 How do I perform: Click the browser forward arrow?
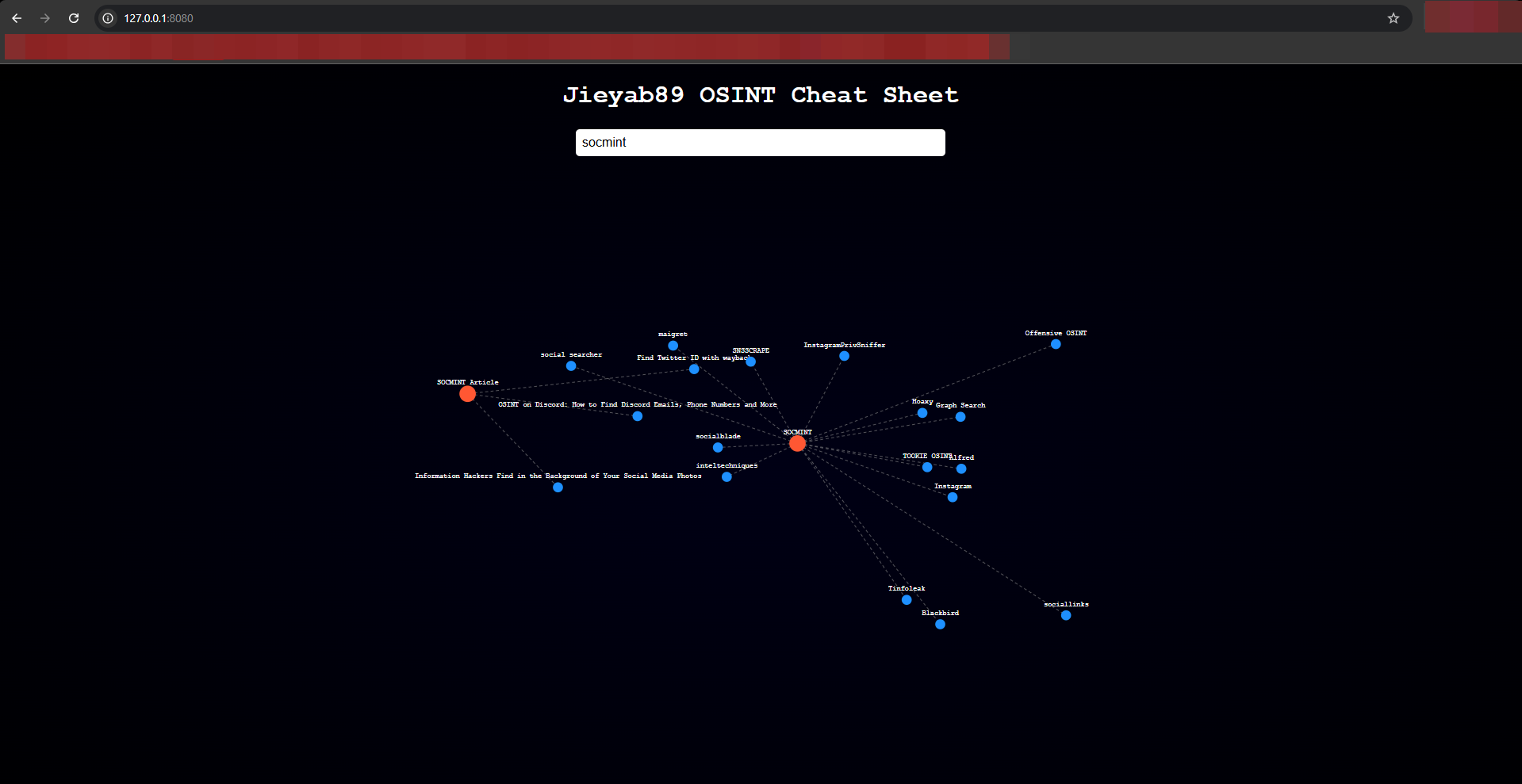[45, 18]
